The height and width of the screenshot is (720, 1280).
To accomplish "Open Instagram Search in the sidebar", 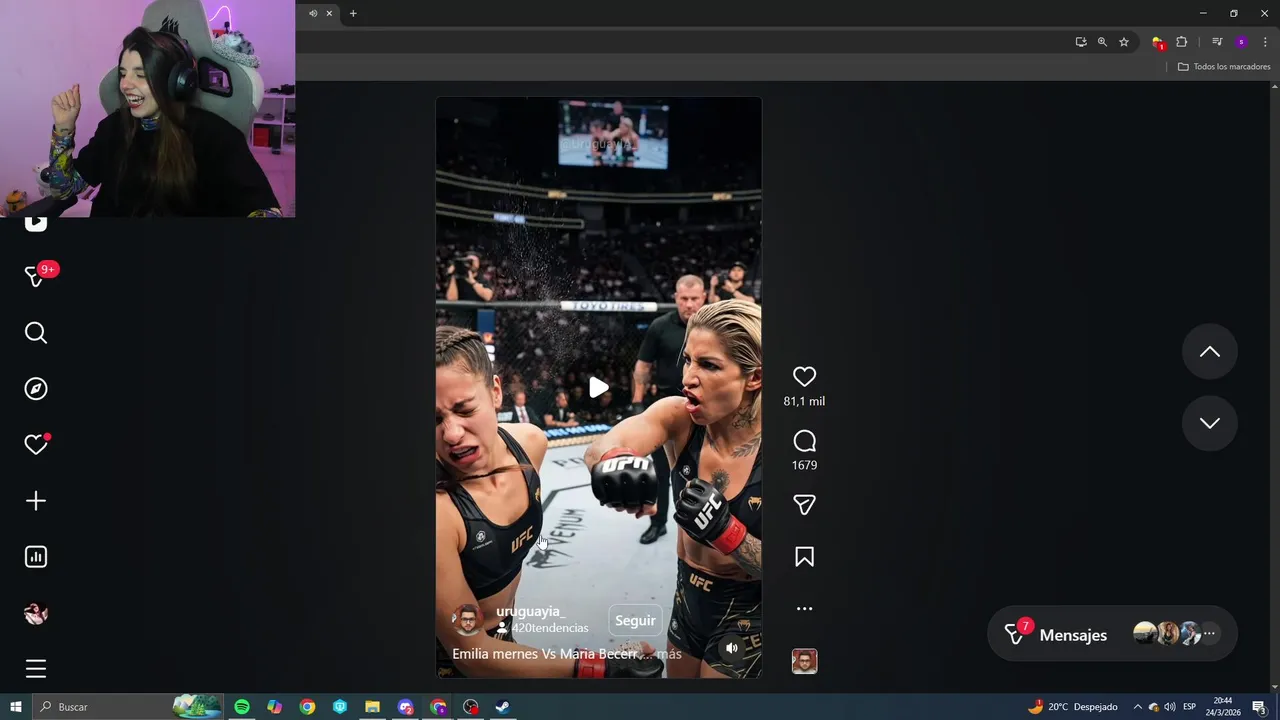I will click(36, 333).
